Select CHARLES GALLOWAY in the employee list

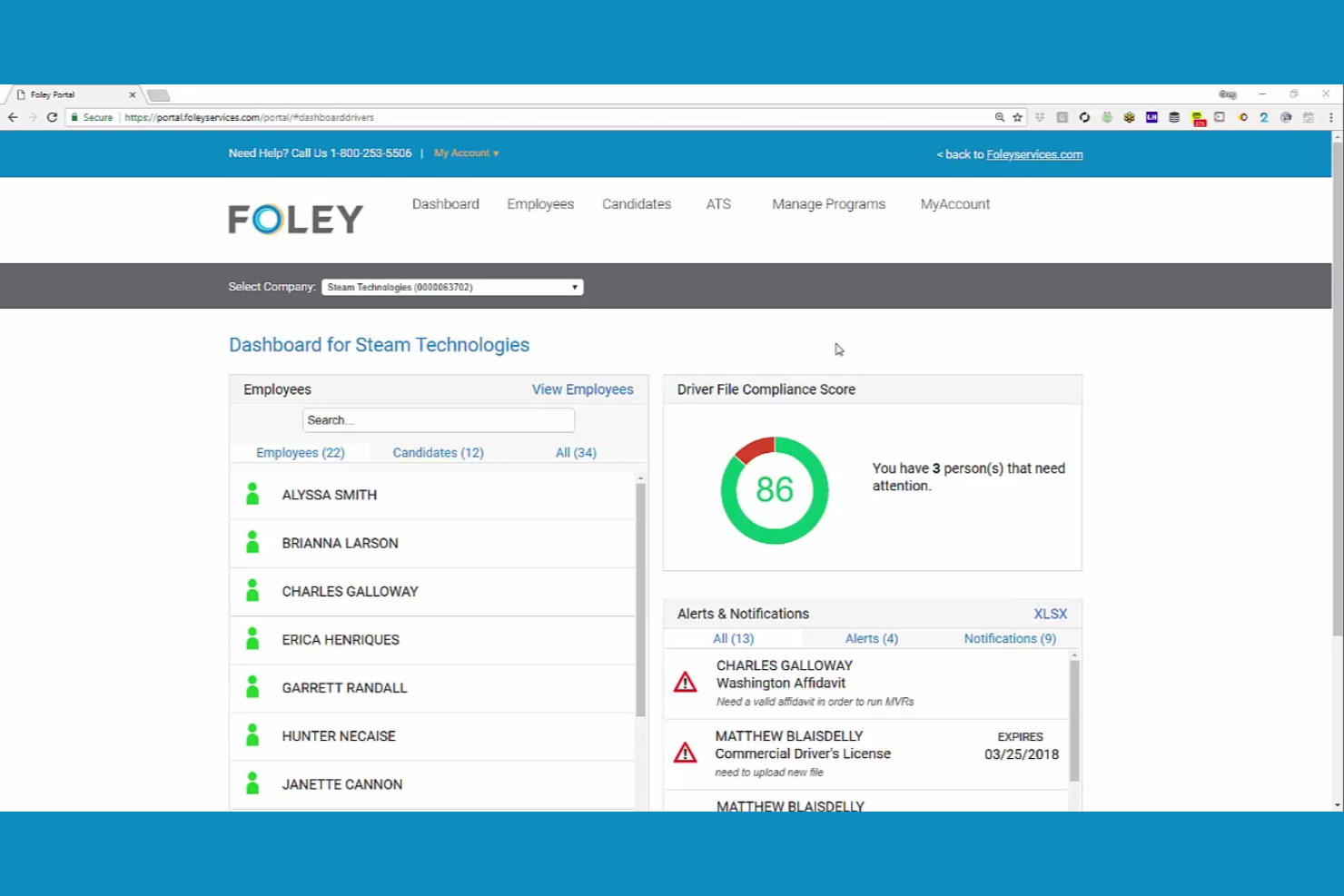(x=433, y=591)
